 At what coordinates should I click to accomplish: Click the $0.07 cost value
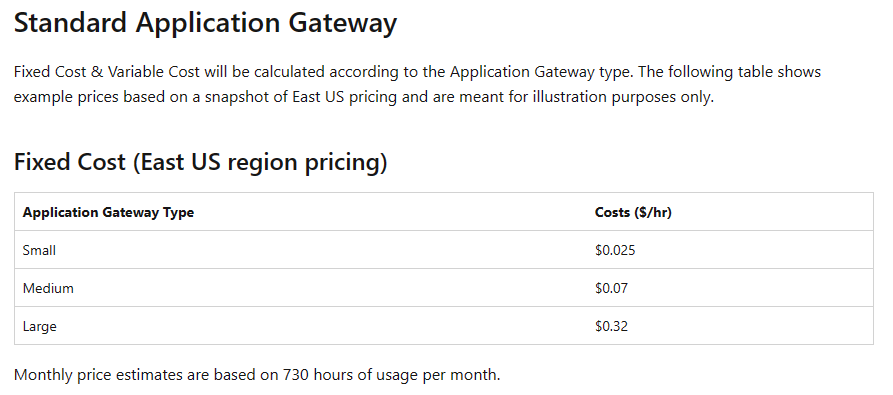point(612,288)
